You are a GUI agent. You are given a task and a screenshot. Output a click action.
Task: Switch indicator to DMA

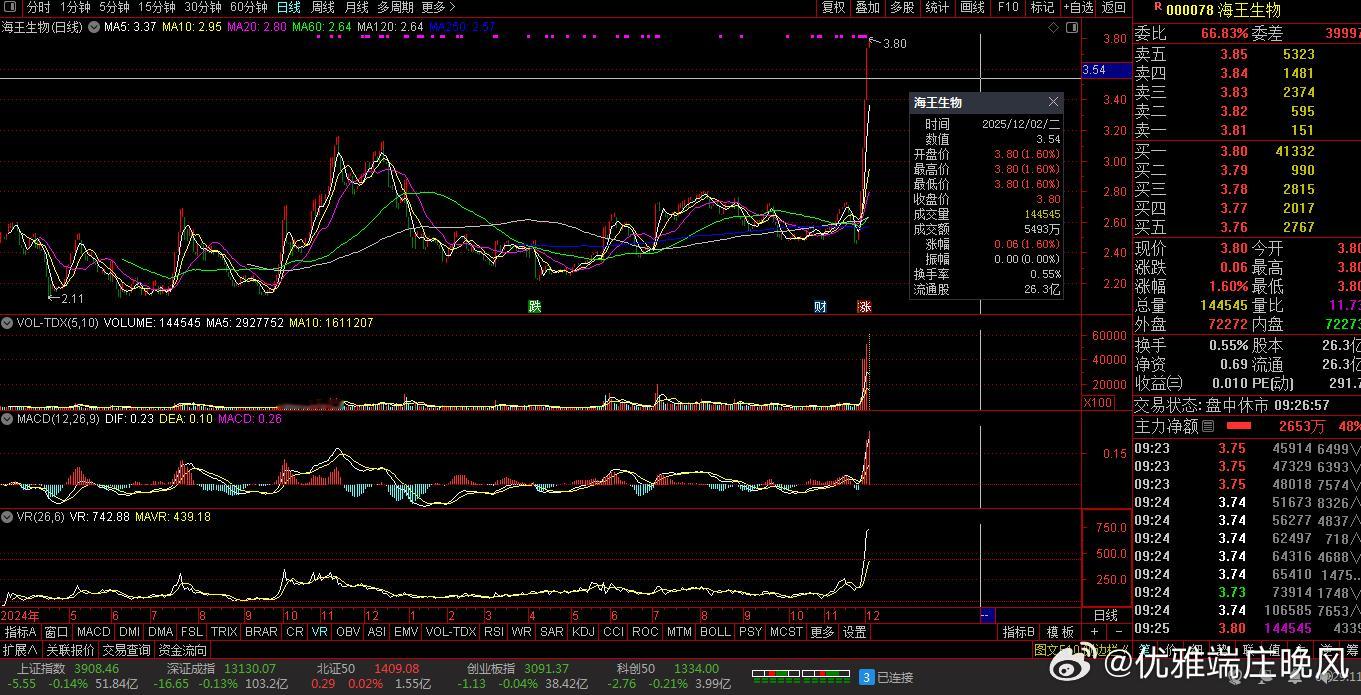(160, 632)
